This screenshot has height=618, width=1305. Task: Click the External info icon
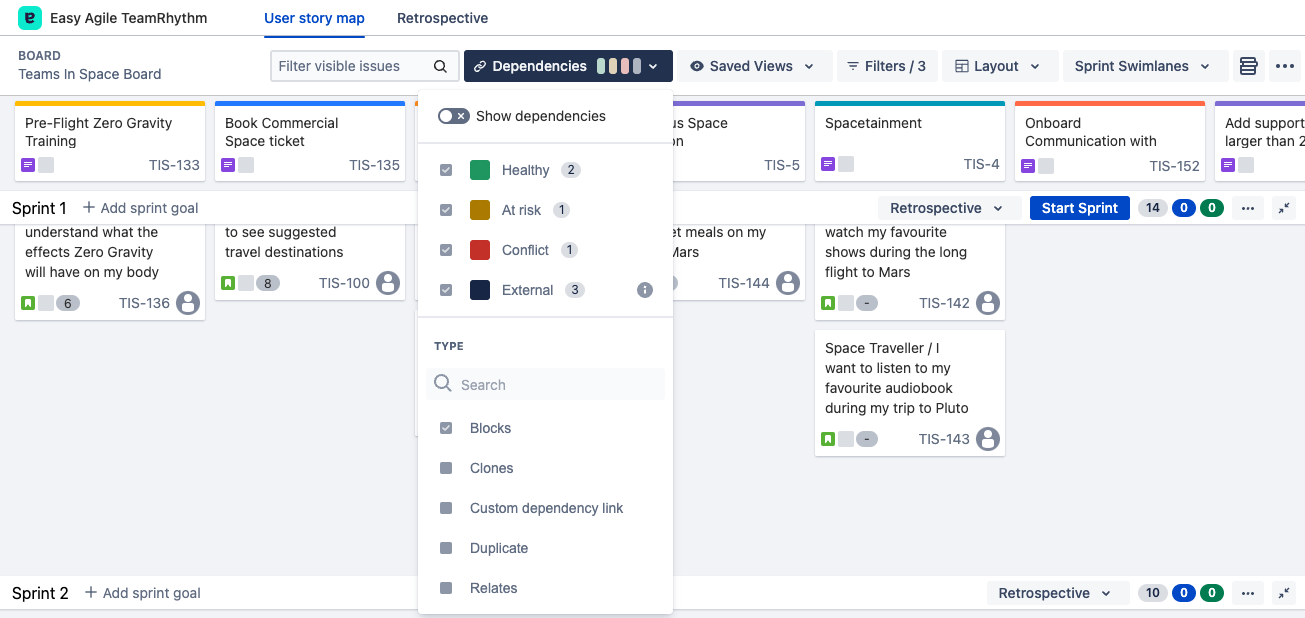[645, 290]
